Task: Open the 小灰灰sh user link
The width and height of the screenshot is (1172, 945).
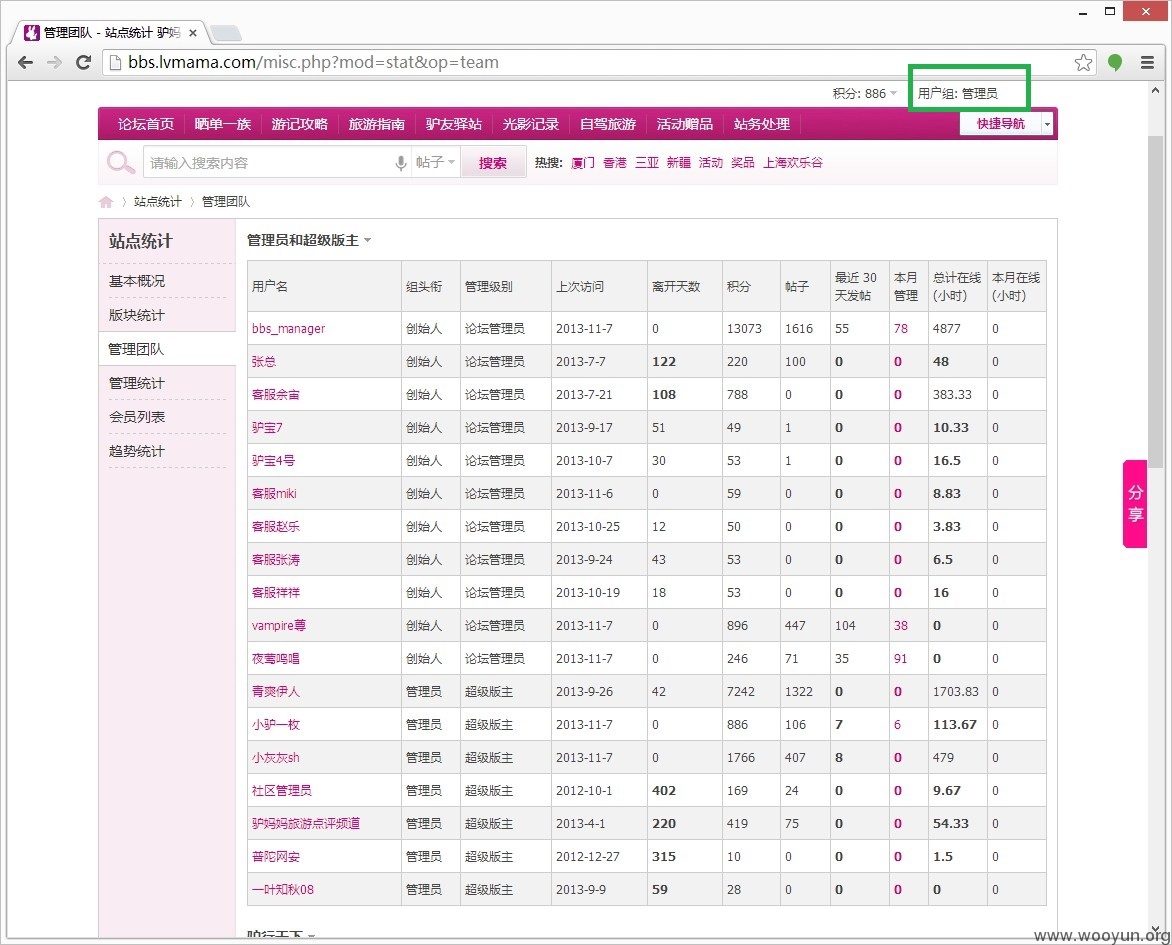Action: pyautogui.click(x=276, y=757)
